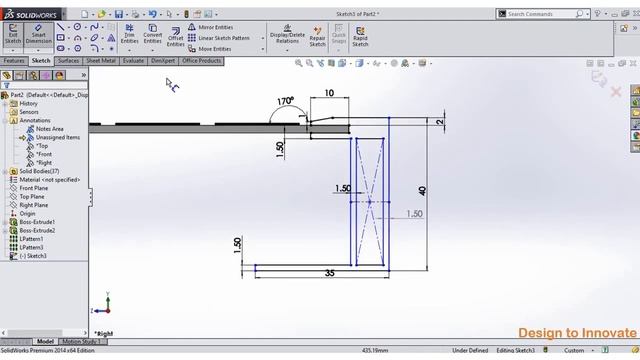Image resolution: width=640 pixels, height=360 pixels.
Task: Click Offset Entities tool
Action: coord(176,37)
